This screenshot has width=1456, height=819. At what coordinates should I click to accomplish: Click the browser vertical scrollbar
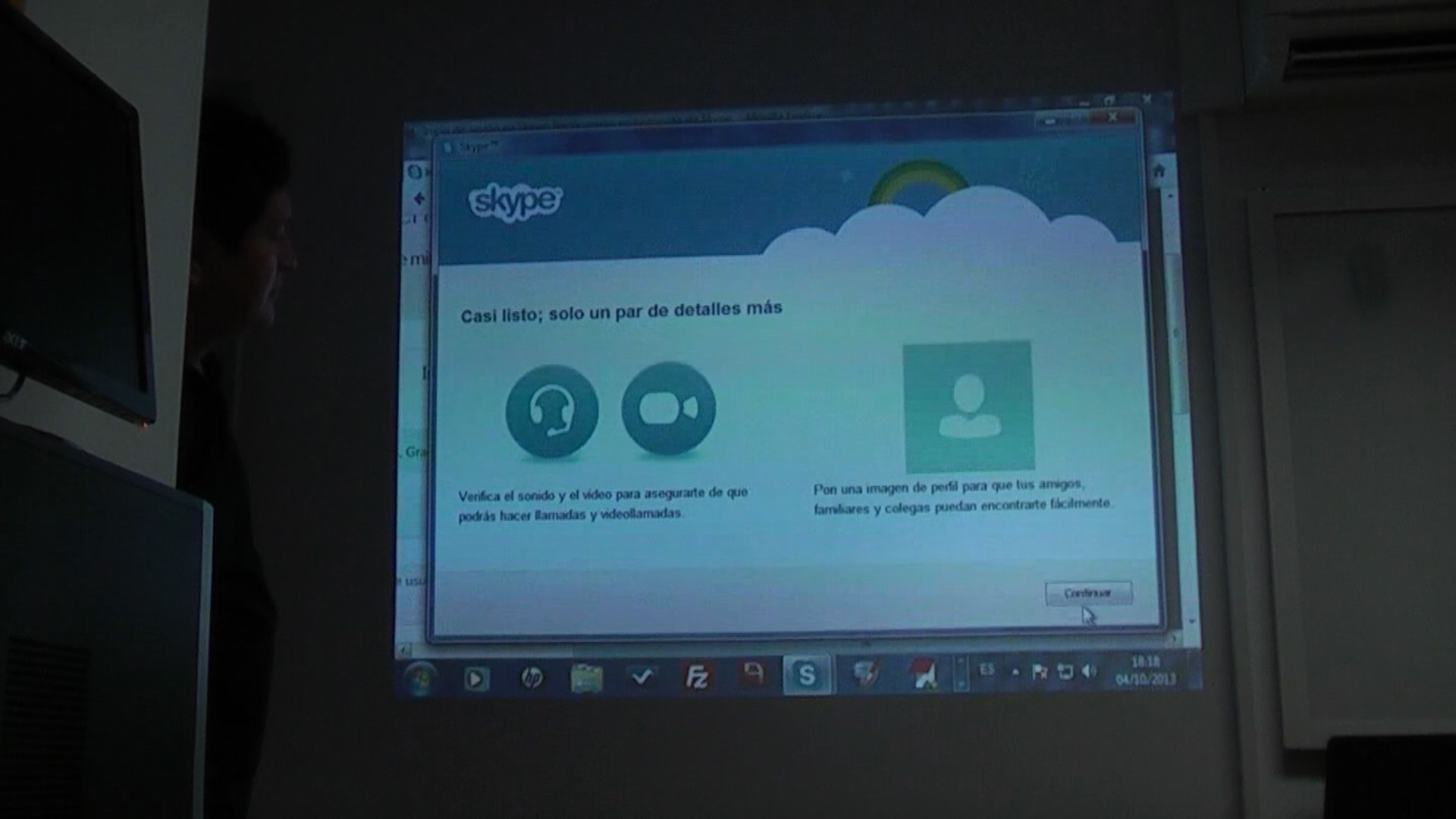coord(1177,334)
